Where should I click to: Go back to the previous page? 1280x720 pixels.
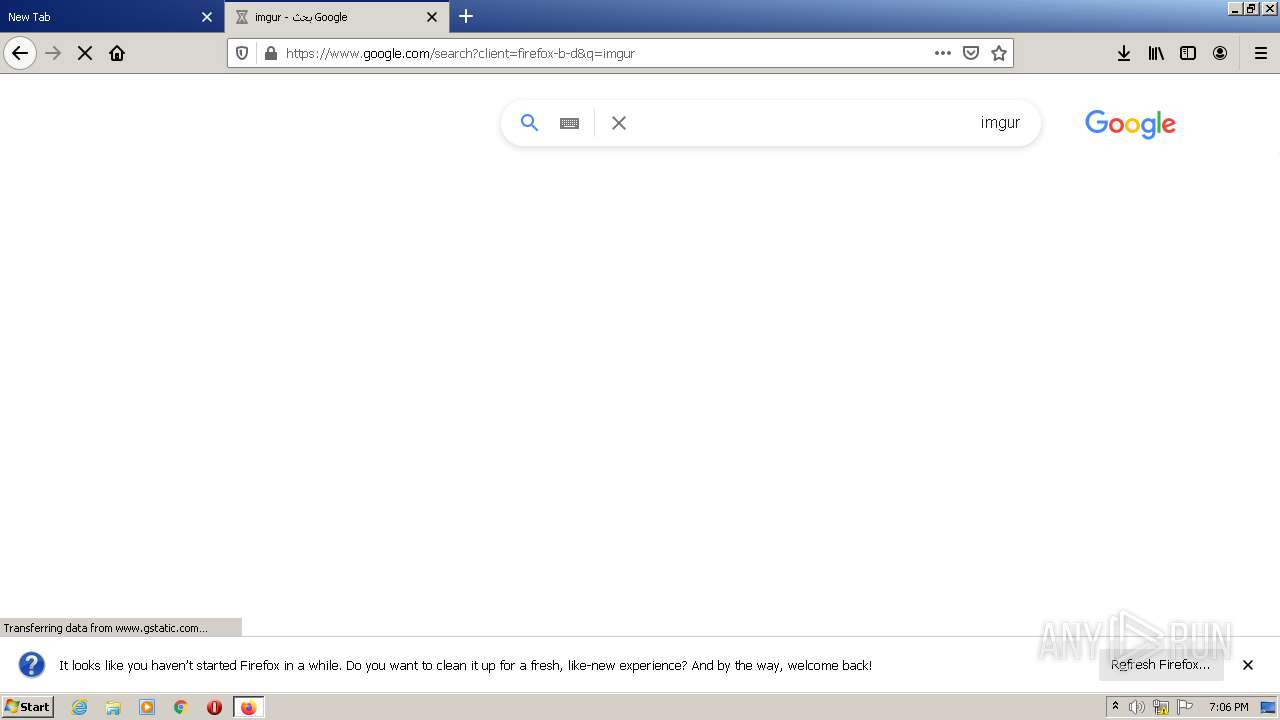coord(20,53)
